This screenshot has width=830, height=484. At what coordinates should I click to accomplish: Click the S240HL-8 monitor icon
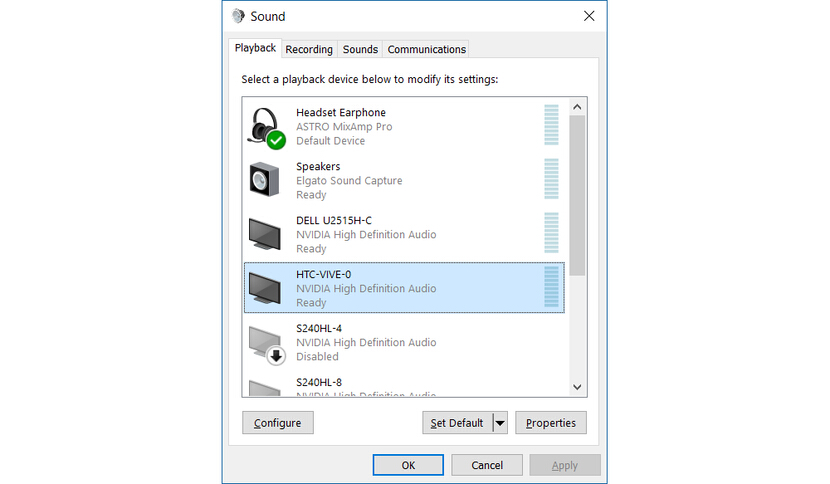[x=265, y=388]
